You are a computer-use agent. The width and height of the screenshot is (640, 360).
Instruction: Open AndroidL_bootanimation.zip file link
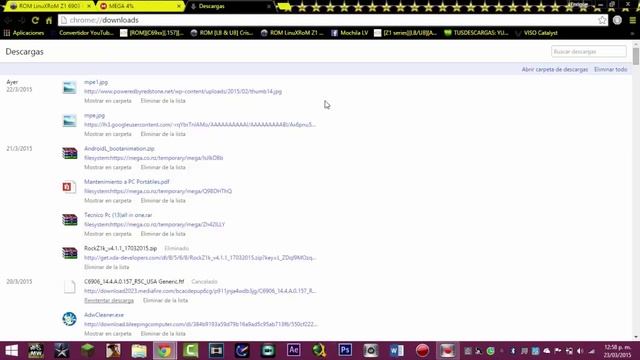(119, 149)
